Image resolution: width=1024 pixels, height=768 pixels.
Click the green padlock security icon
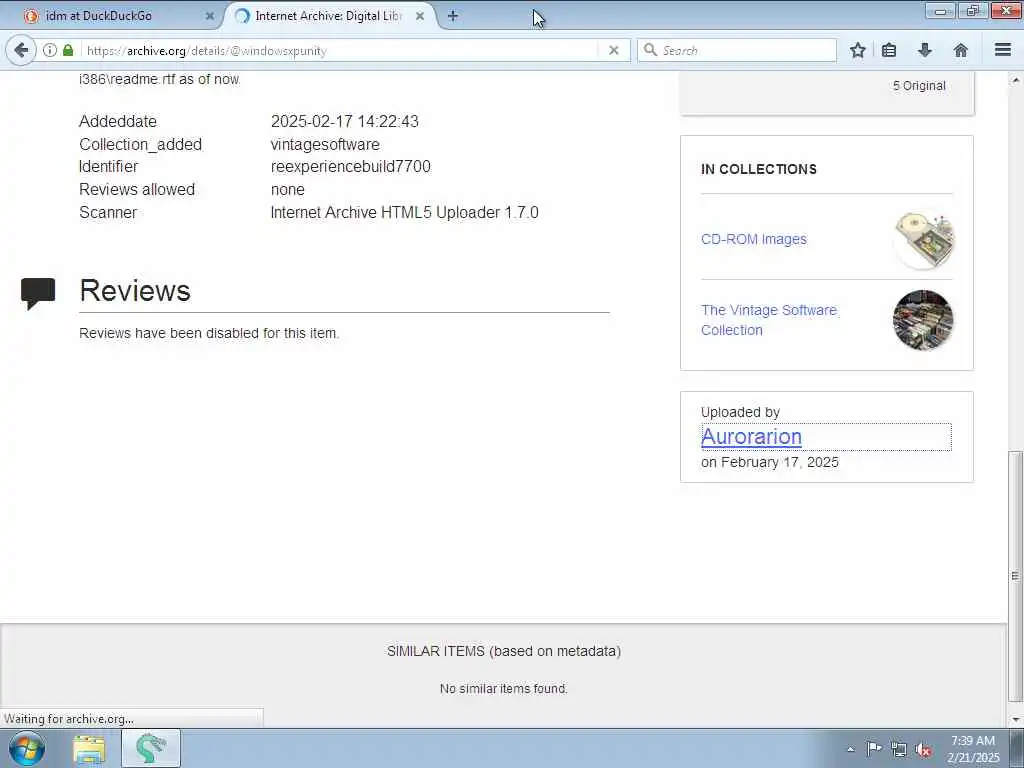point(68,50)
